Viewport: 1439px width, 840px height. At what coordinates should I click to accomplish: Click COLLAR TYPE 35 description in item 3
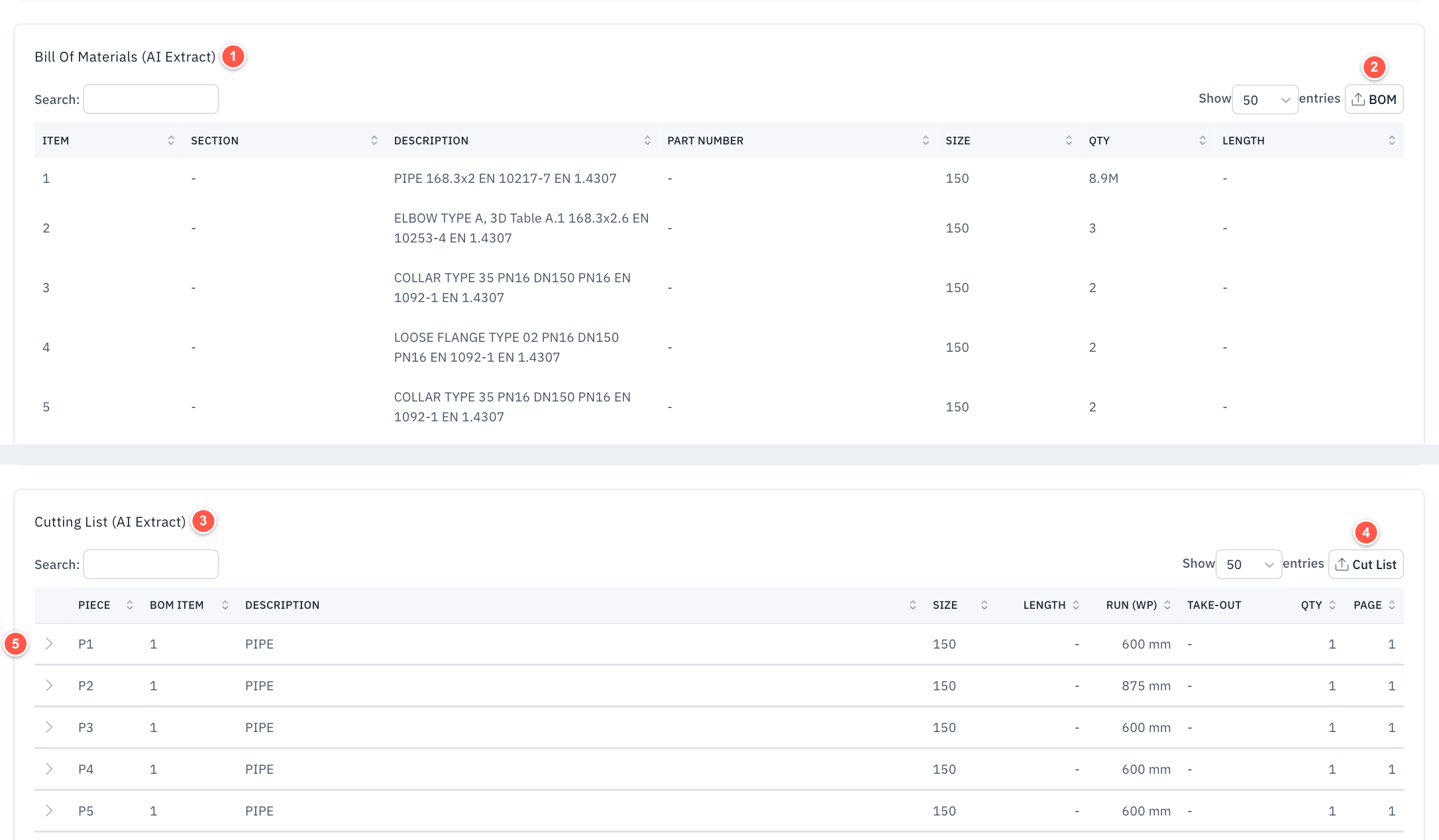coord(512,288)
